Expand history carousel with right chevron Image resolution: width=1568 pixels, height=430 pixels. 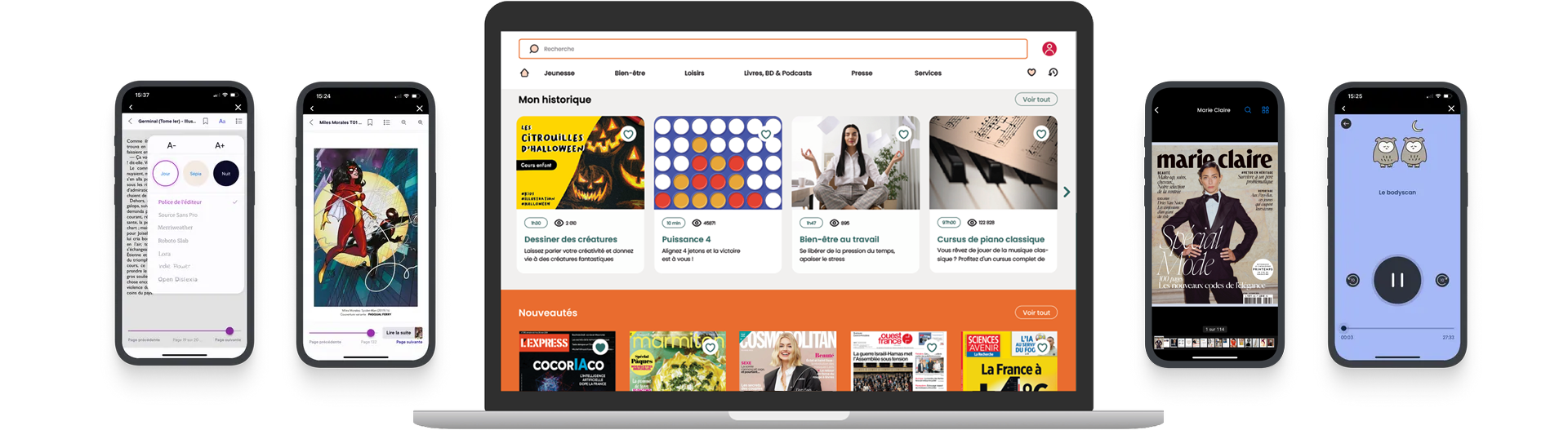point(1067,192)
